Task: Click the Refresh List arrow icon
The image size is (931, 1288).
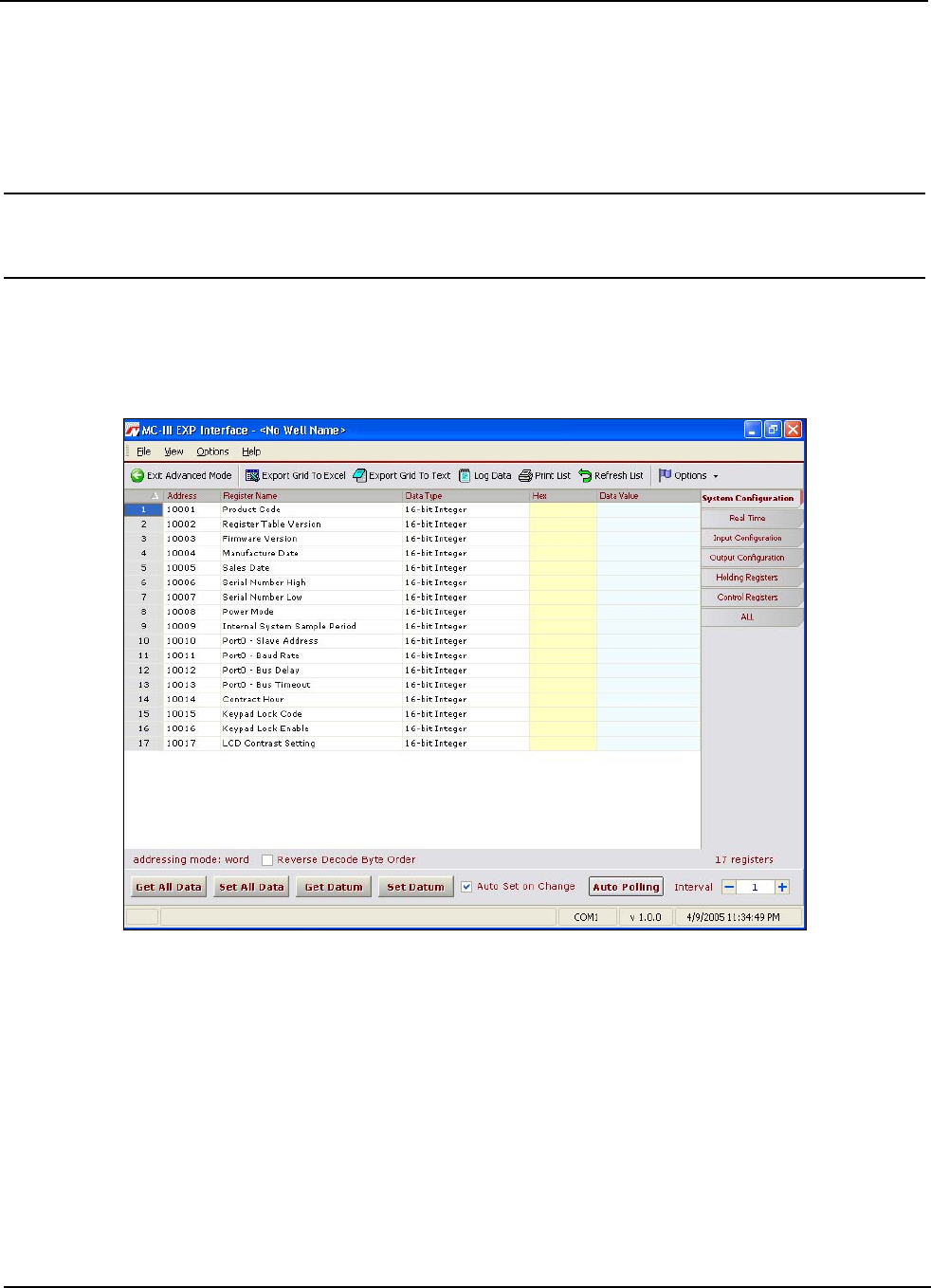Action: point(585,476)
